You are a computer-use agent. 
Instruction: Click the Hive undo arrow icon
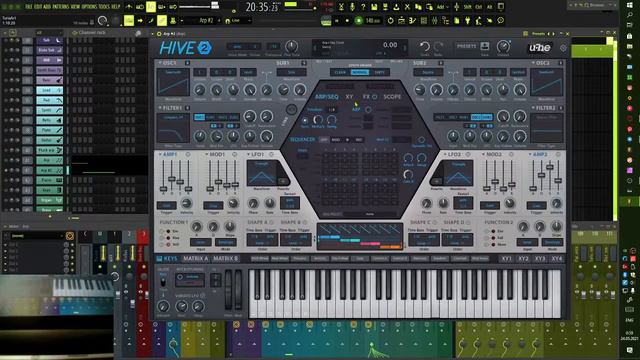pos(424,47)
